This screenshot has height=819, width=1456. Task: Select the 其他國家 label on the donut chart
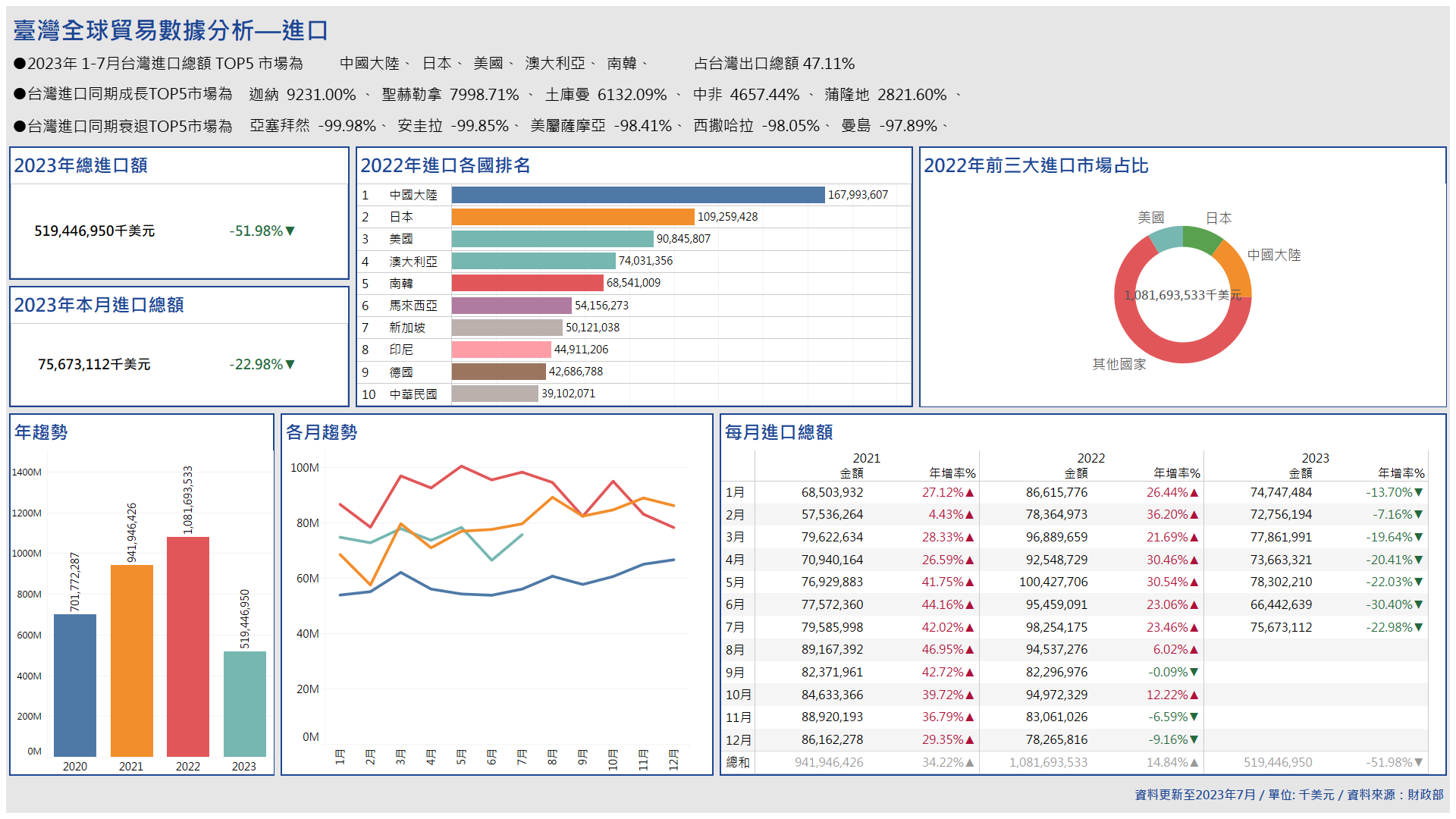tap(1119, 364)
